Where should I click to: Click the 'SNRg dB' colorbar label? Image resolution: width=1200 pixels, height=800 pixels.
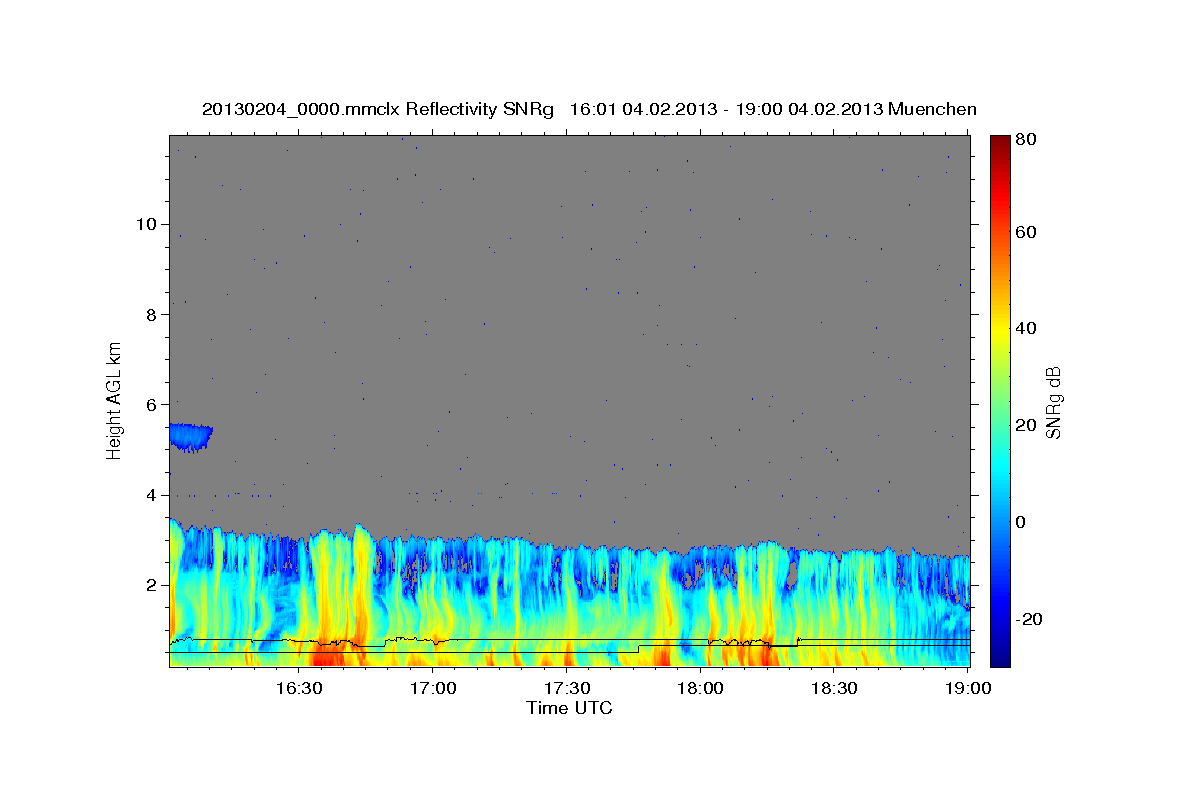coord(1053,402)
